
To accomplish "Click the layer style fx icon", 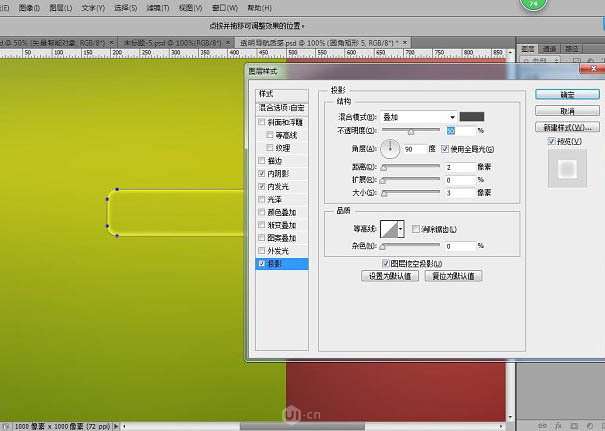I will pyautogui.click(x=558, y=426).
